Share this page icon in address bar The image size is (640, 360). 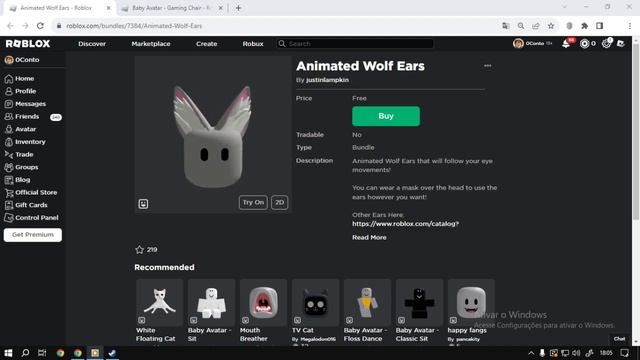[x=536, y=26]
